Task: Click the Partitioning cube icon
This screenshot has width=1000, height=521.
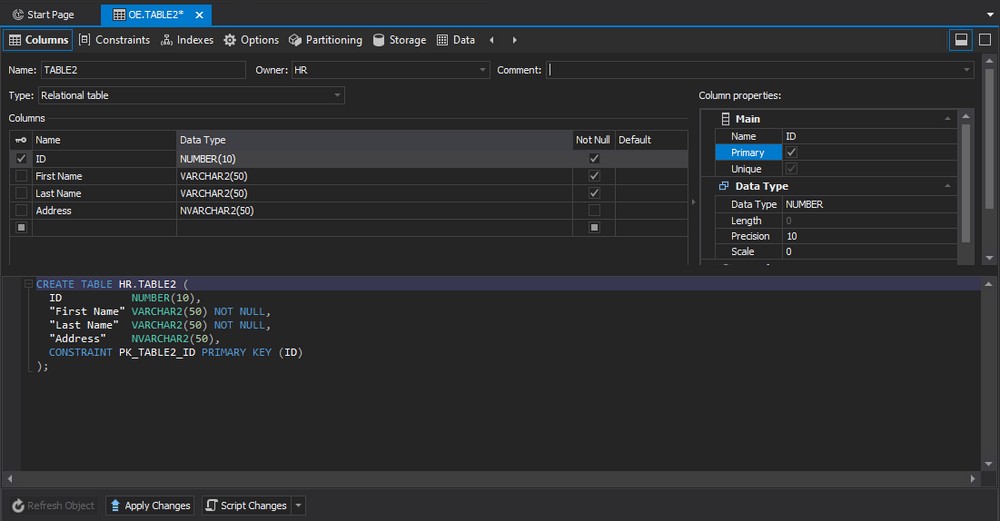Action: point(295,40)
